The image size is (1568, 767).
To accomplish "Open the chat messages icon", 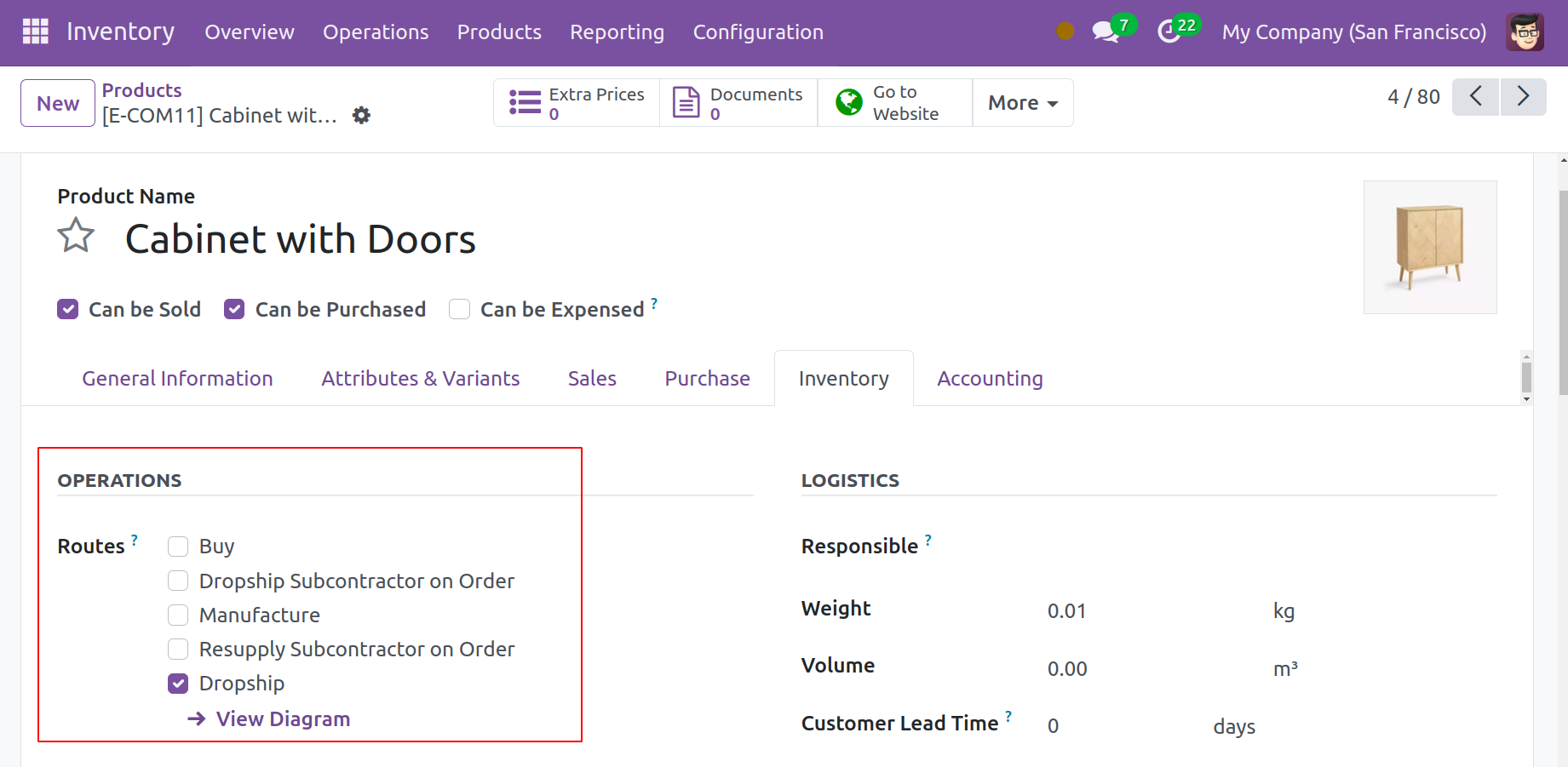I will [1106, 32].
